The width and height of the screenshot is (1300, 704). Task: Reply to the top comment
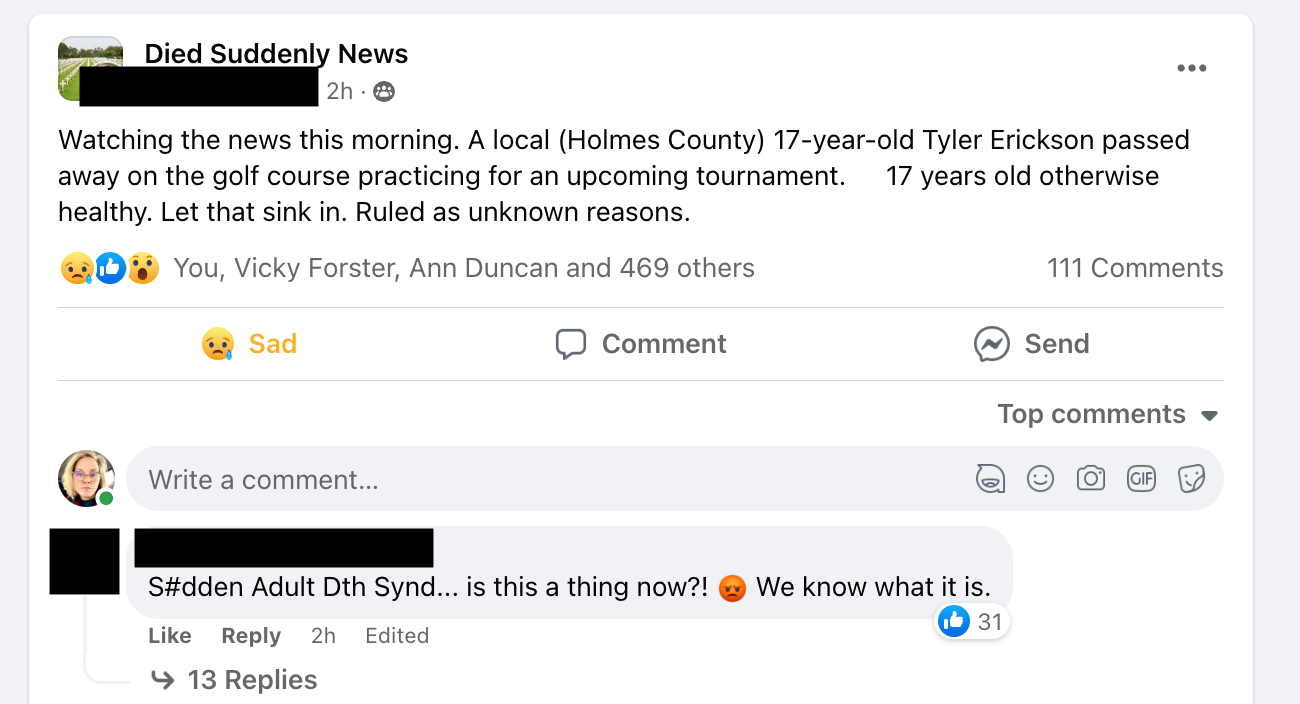(x=251, y=636)
